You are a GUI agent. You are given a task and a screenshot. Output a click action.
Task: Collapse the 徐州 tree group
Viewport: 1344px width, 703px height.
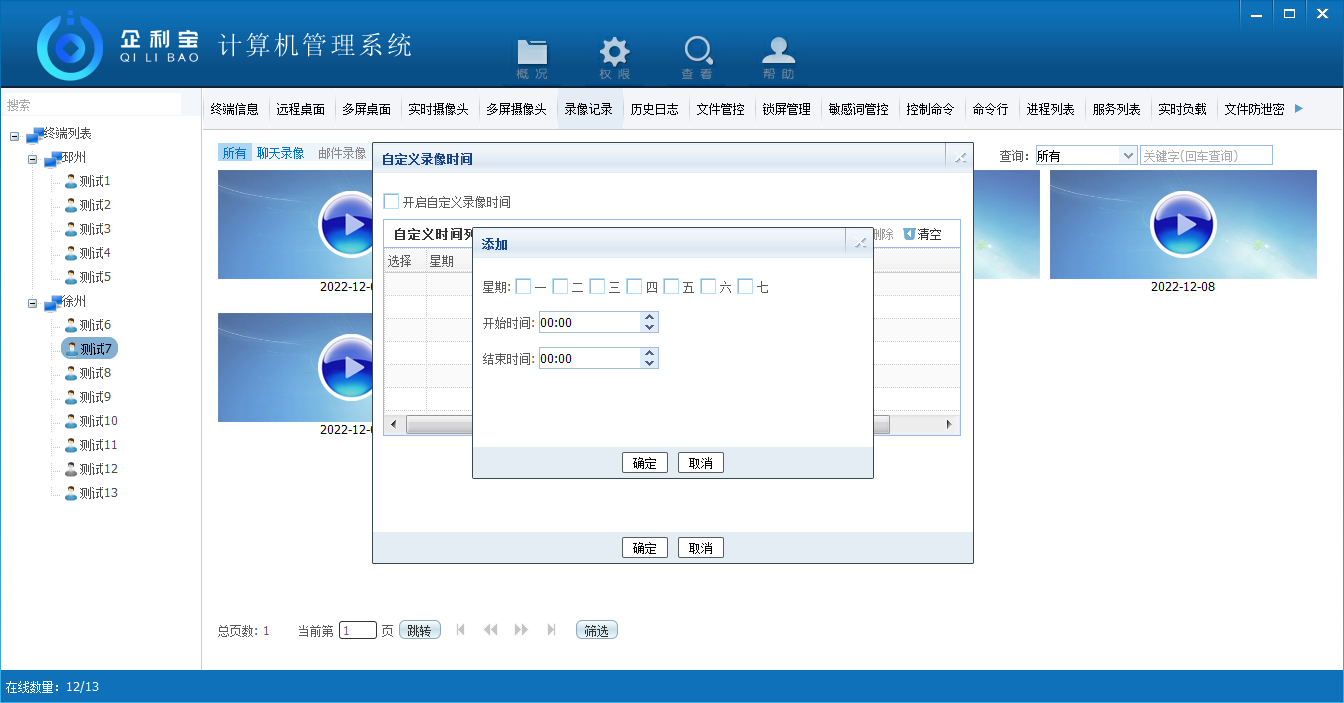click(33, 303)
